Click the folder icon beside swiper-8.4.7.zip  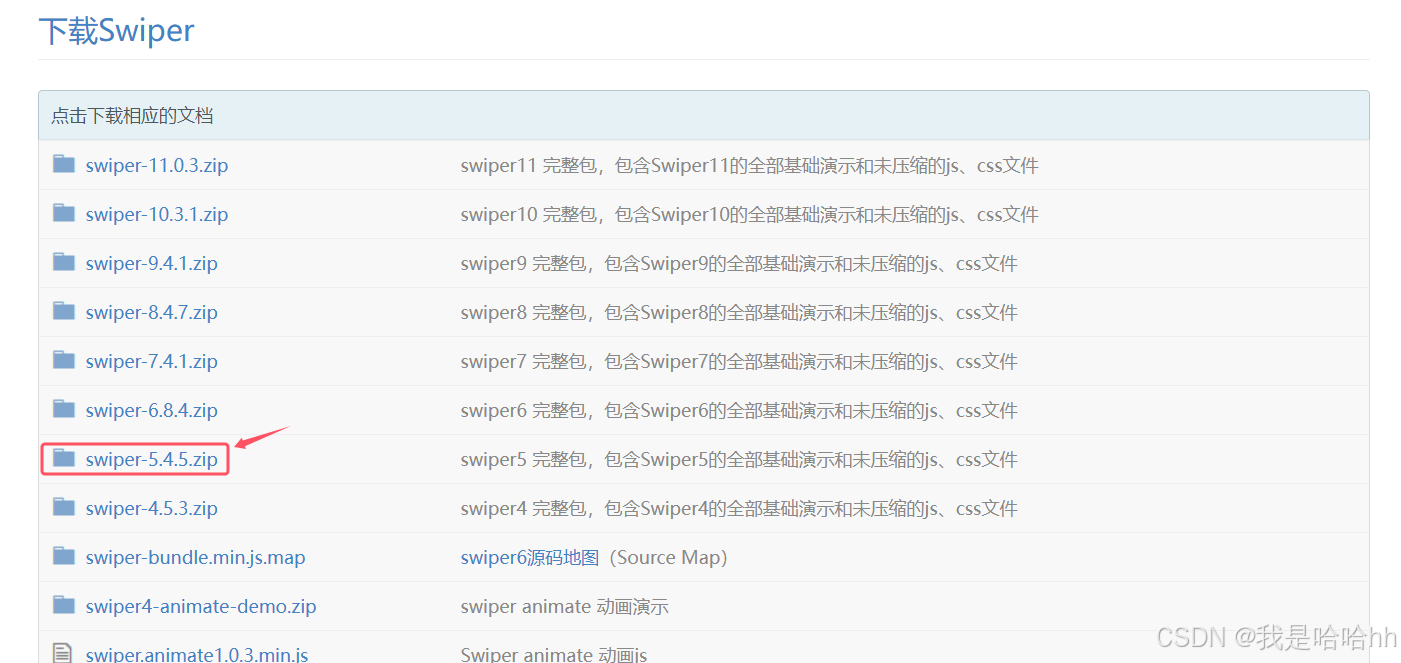coord(64,311)
